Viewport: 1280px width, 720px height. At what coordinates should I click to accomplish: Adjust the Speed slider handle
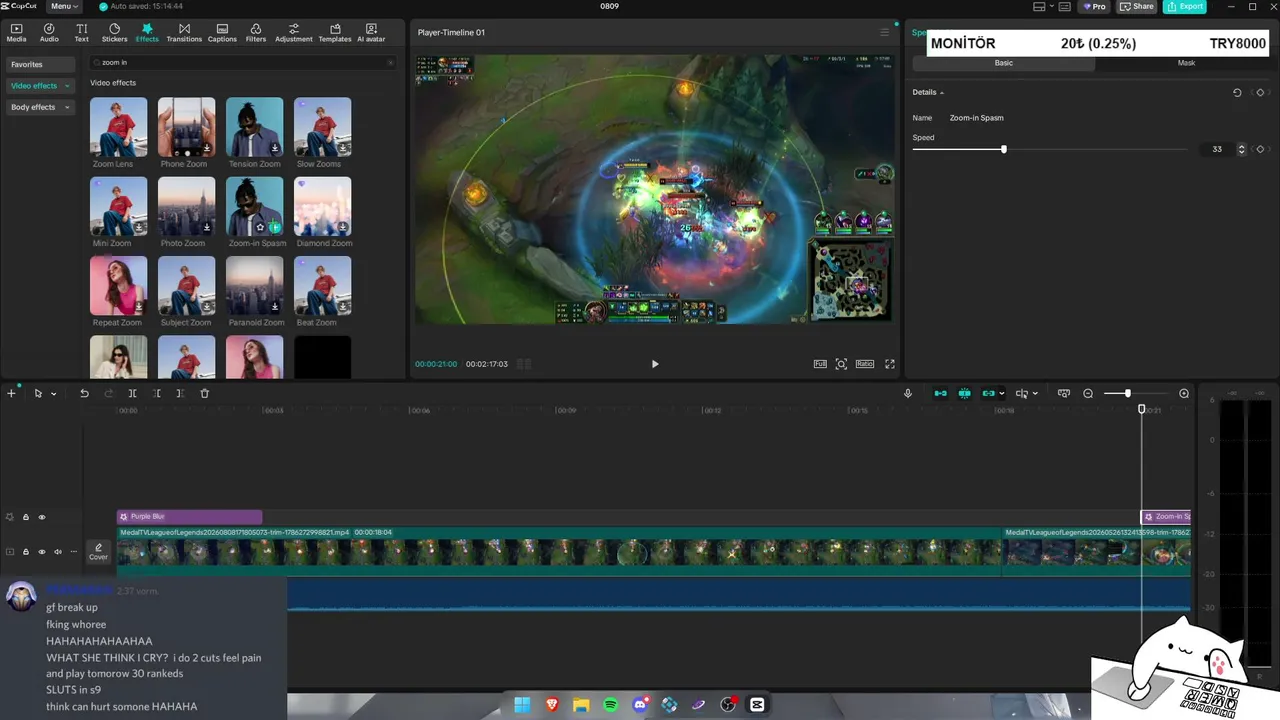coord(1003,149)
